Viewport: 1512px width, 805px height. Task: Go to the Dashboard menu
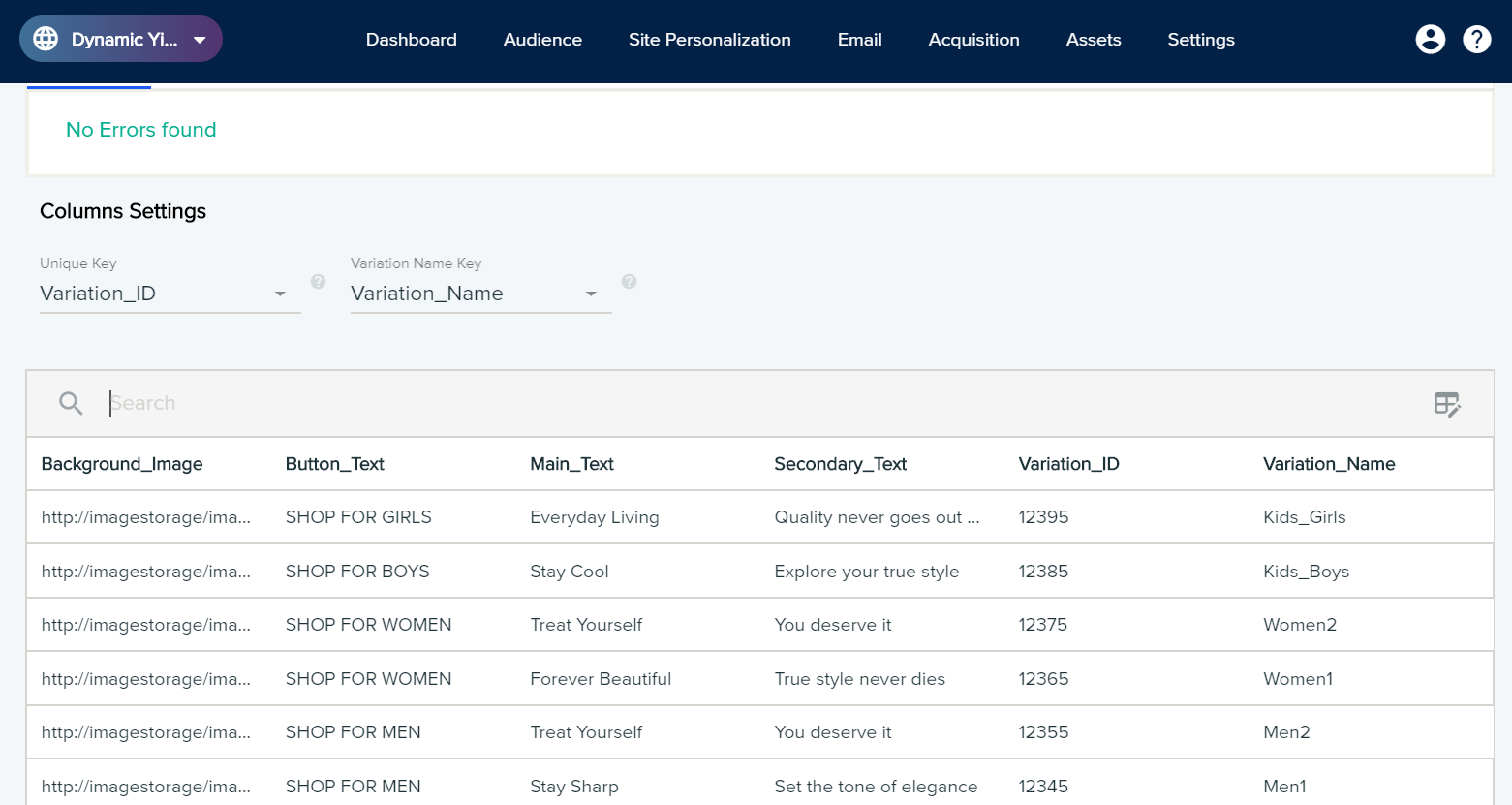click(412, 40)
